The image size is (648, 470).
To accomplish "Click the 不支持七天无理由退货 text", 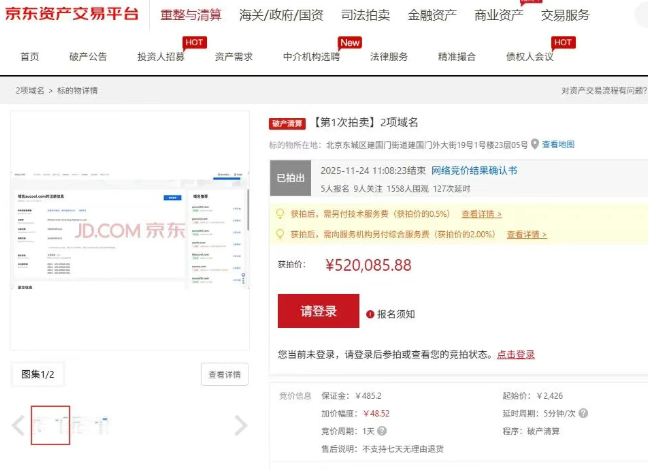I will [x=403, y=449].
